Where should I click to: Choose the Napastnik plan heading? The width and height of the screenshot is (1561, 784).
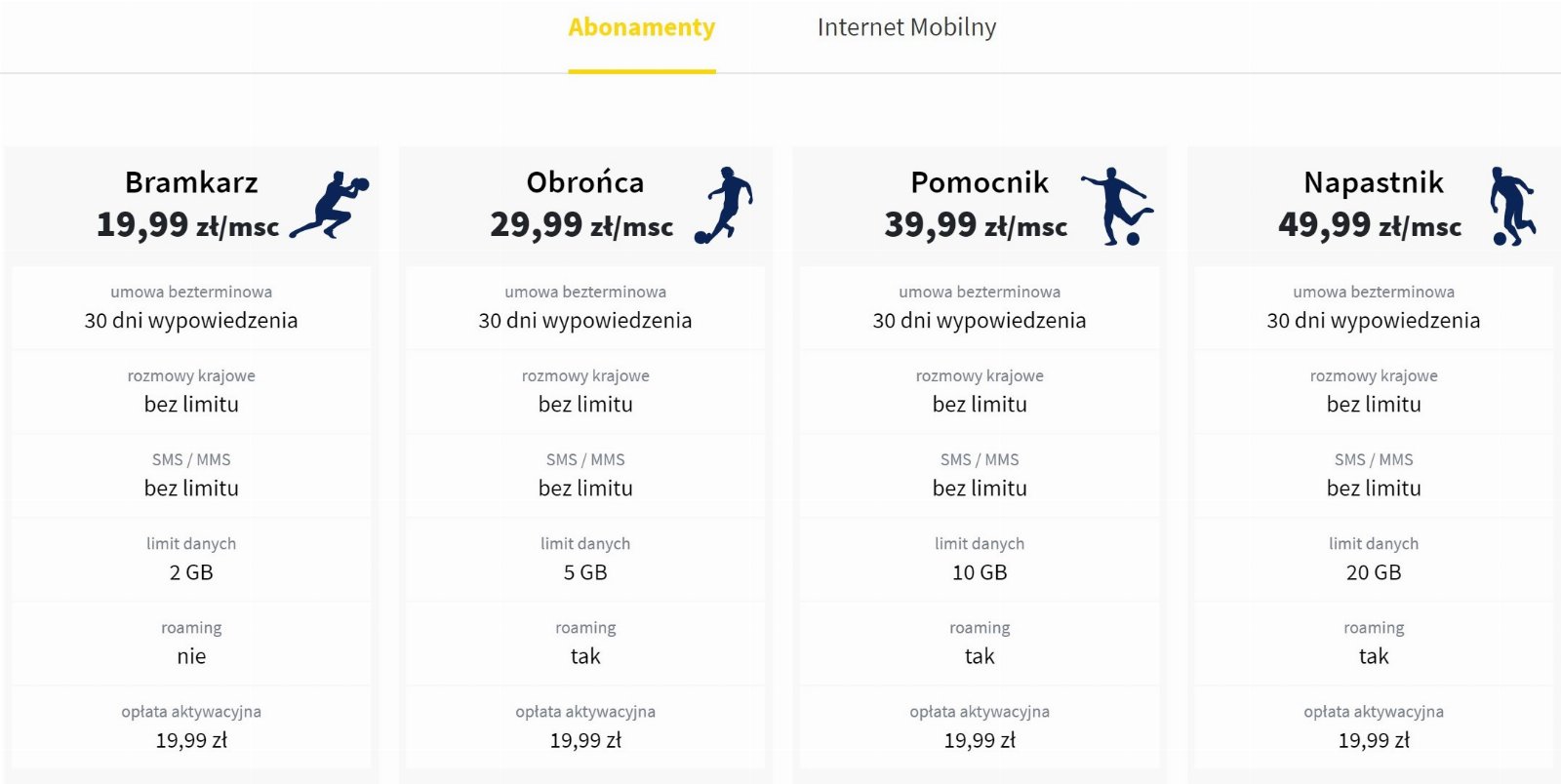coord(1374,182)
